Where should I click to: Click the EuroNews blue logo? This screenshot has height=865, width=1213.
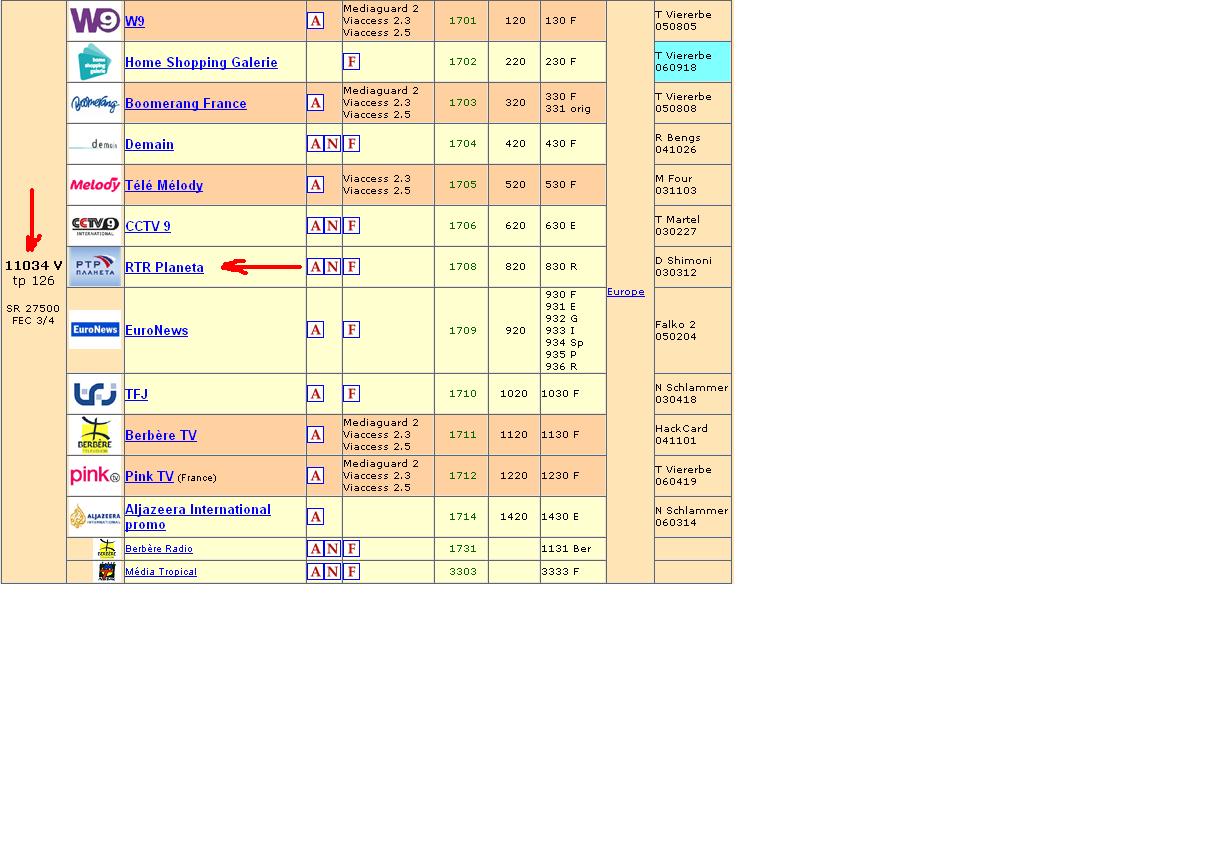95,329
